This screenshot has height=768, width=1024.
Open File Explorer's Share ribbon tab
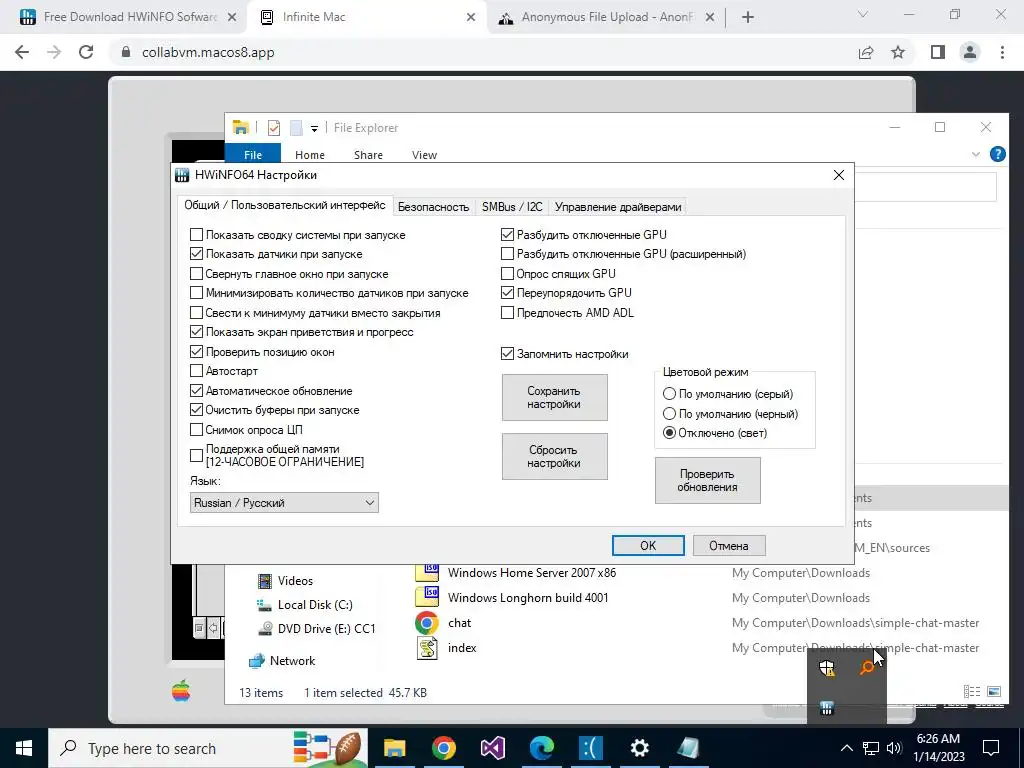368,155
